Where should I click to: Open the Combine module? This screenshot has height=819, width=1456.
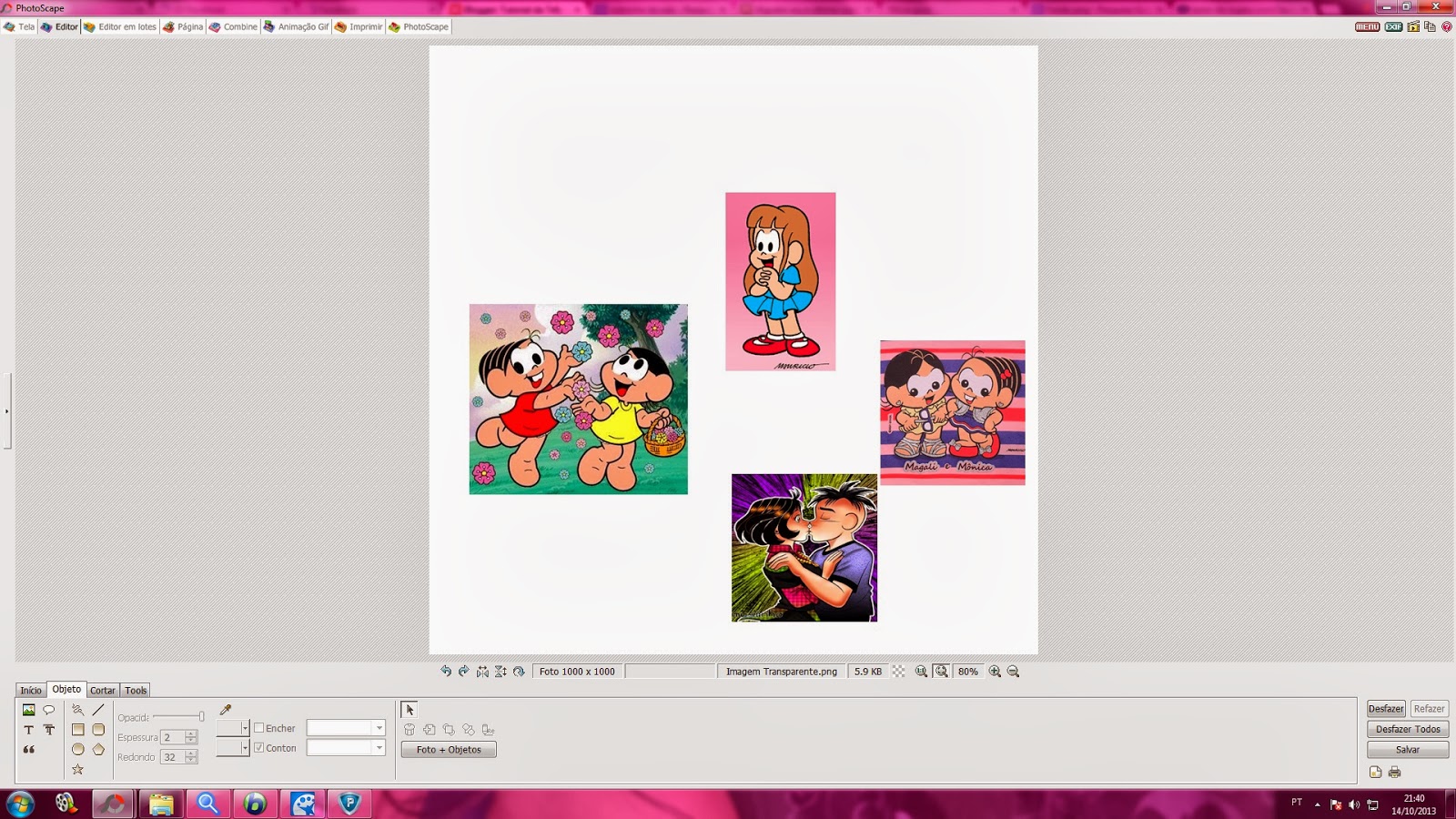coord(233,26)
